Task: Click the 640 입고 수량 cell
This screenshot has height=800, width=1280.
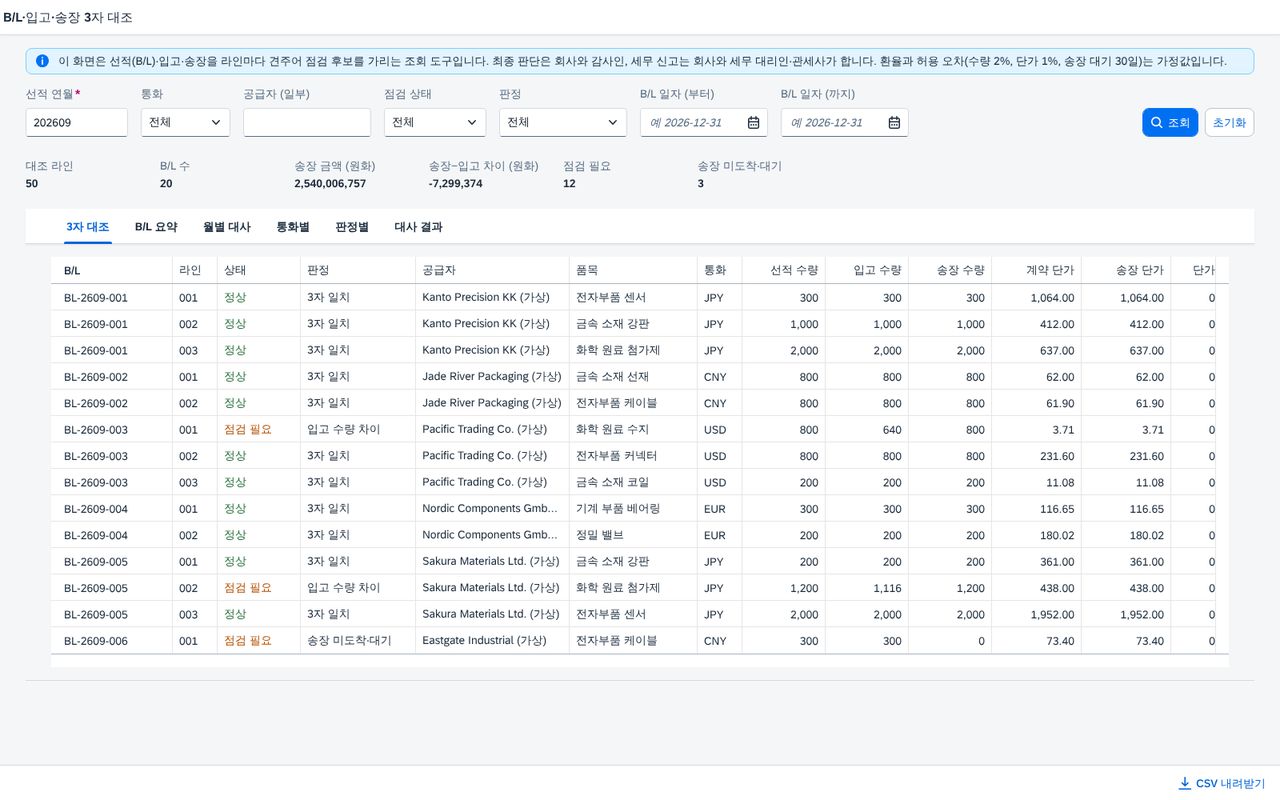Action: pos(867,430)
